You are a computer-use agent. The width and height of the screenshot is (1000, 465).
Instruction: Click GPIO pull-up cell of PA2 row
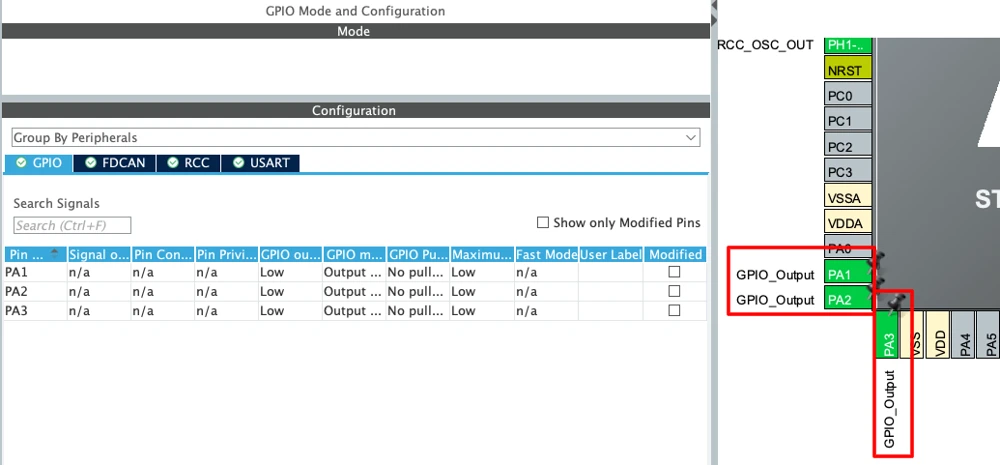click(418, 292)
